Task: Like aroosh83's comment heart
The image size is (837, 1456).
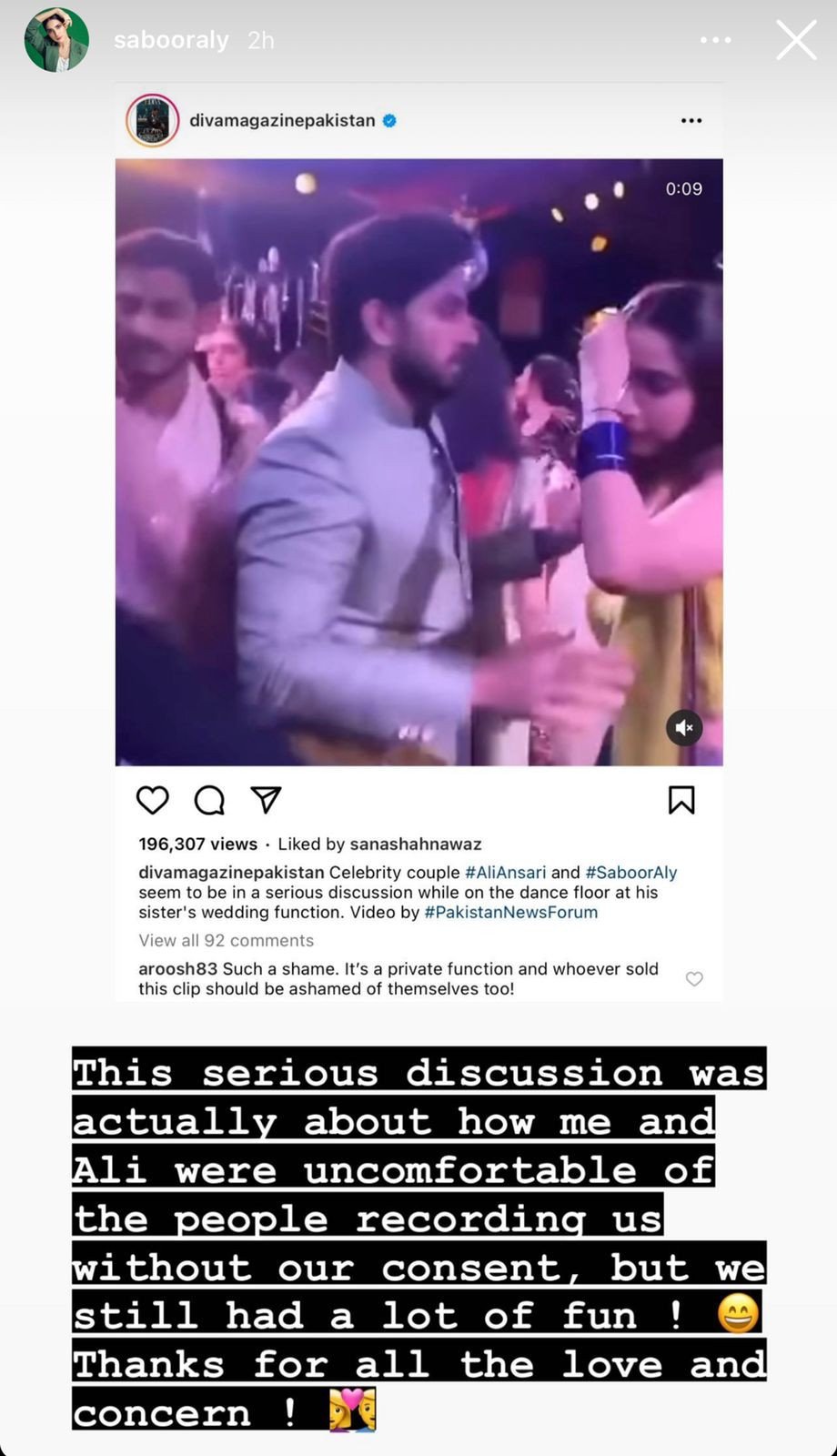Action: point(694,979)
